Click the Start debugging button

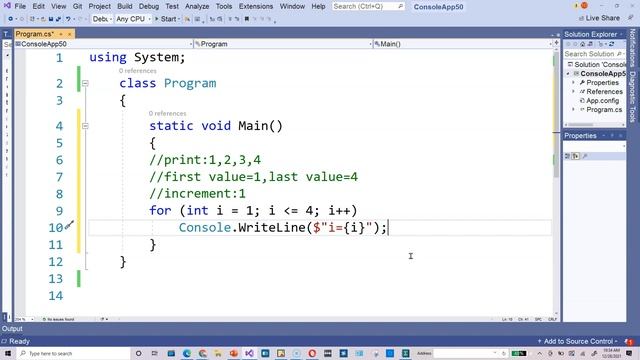coord(166,19)
